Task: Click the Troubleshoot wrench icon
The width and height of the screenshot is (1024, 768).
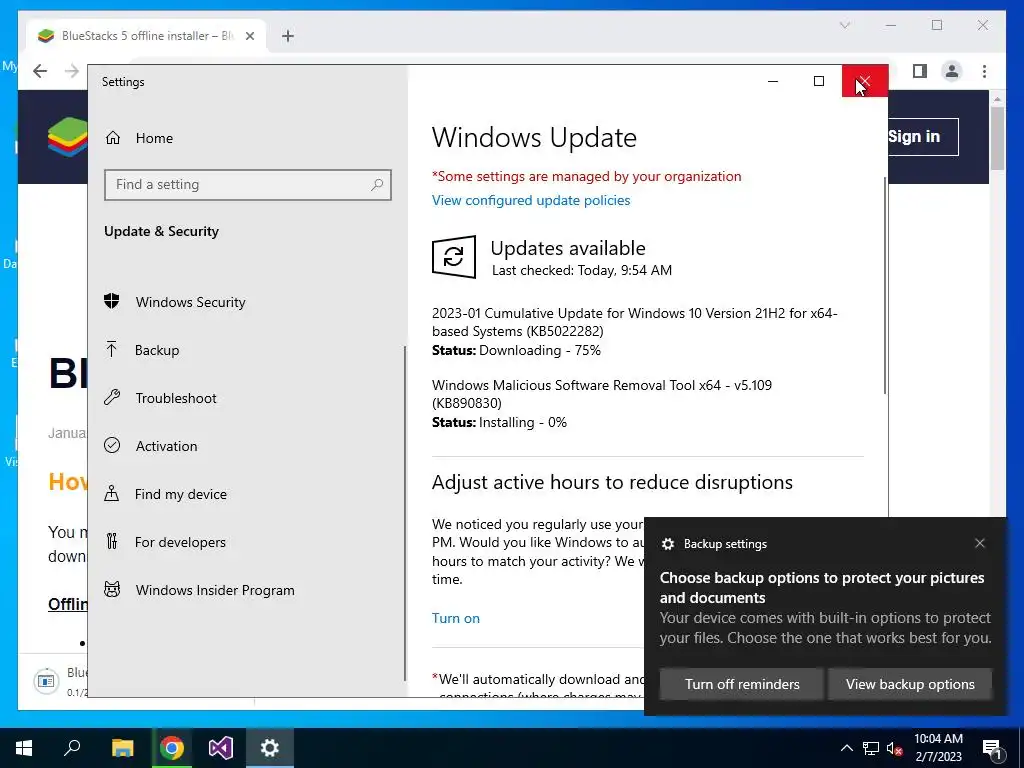Action: [x=112, y=397]
